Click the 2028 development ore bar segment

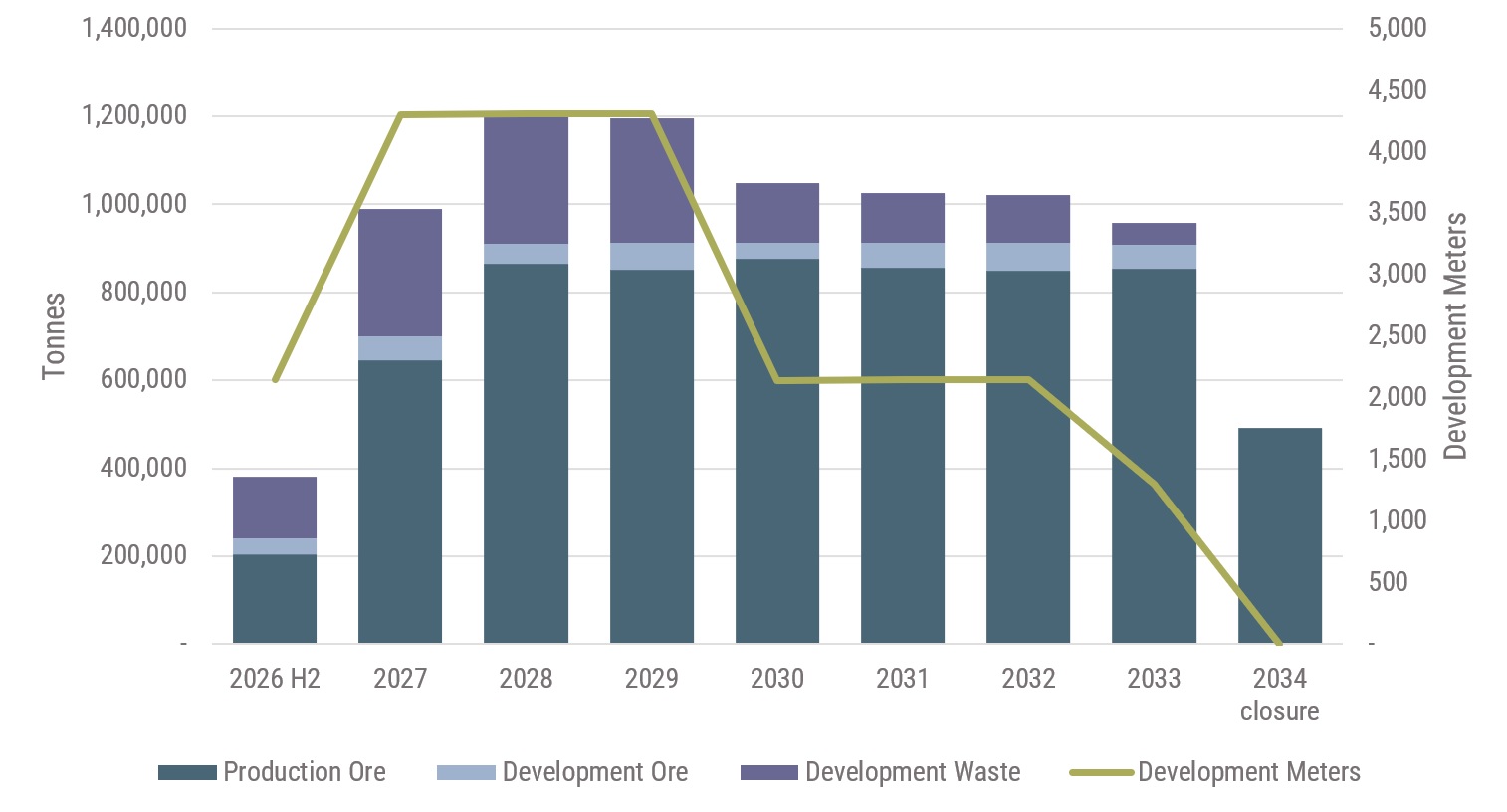526,254
